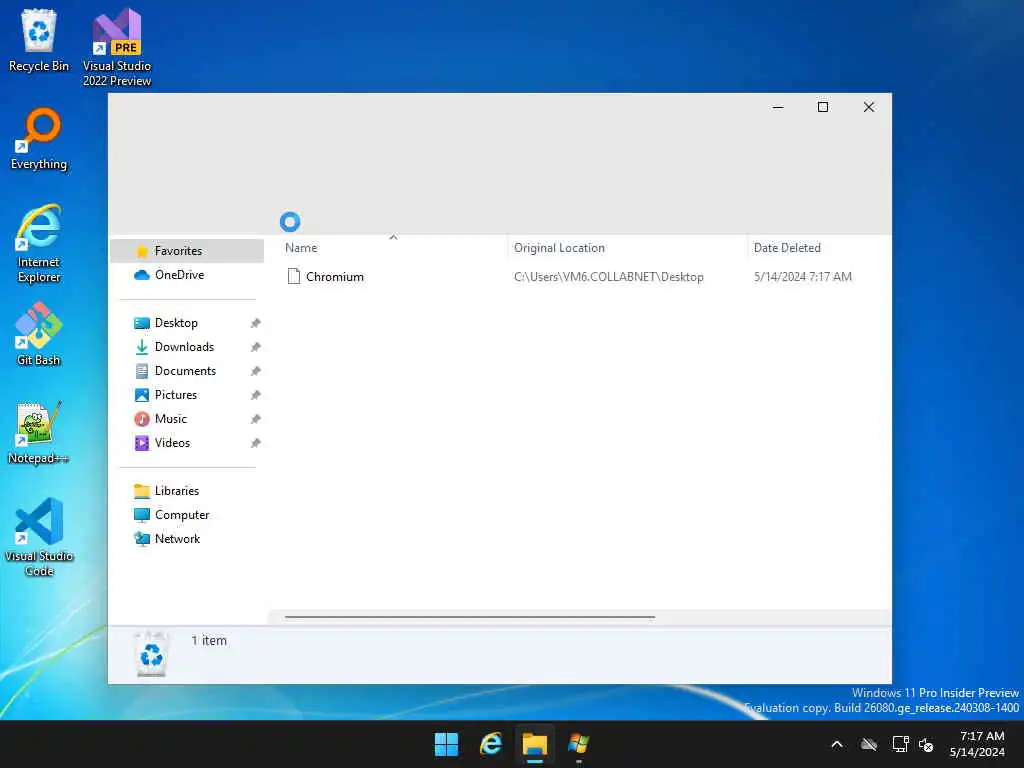Go to Music folder
1024x768 pixels.
[171, 419]
